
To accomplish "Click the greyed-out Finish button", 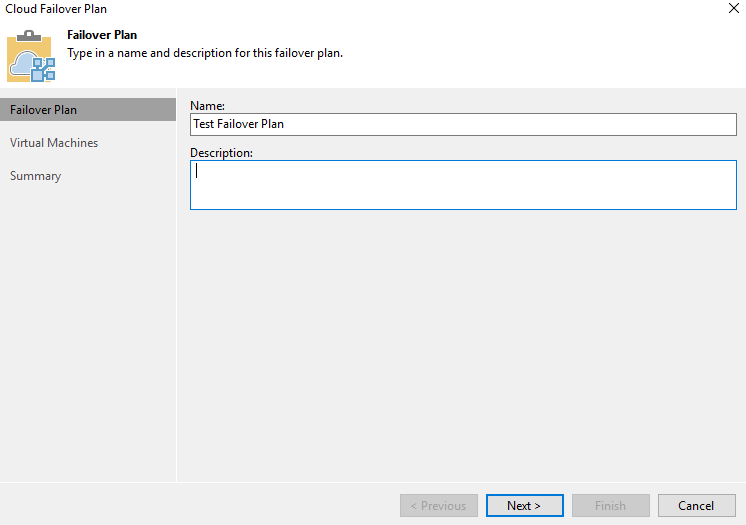I will pos(610,506).
